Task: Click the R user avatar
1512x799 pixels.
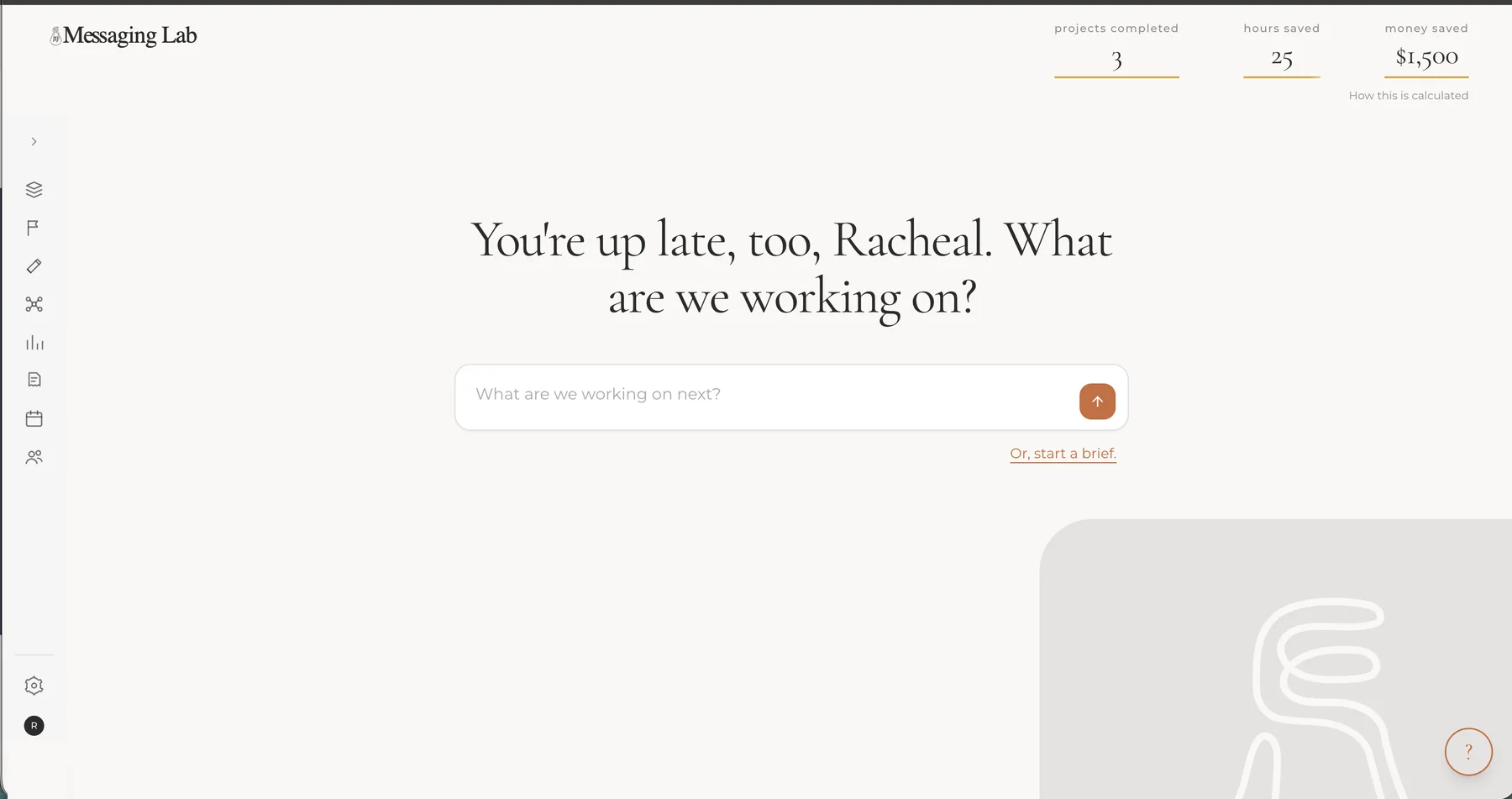Action: [x=34, y=726]
